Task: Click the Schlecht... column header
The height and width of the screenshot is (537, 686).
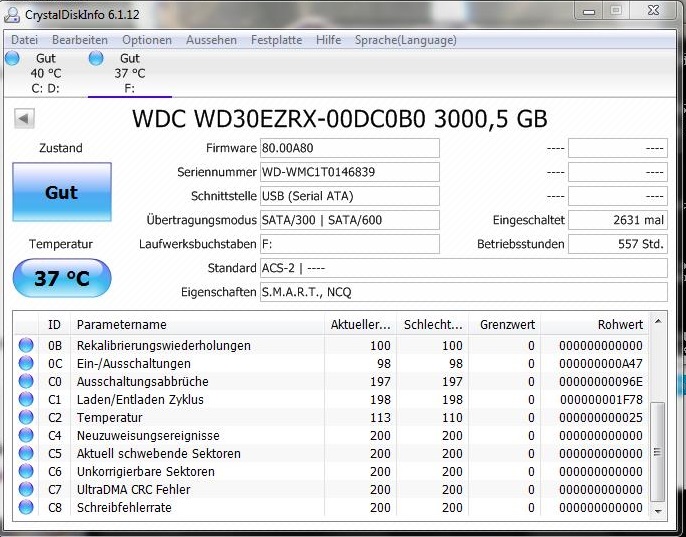Action: click(433, 325)
